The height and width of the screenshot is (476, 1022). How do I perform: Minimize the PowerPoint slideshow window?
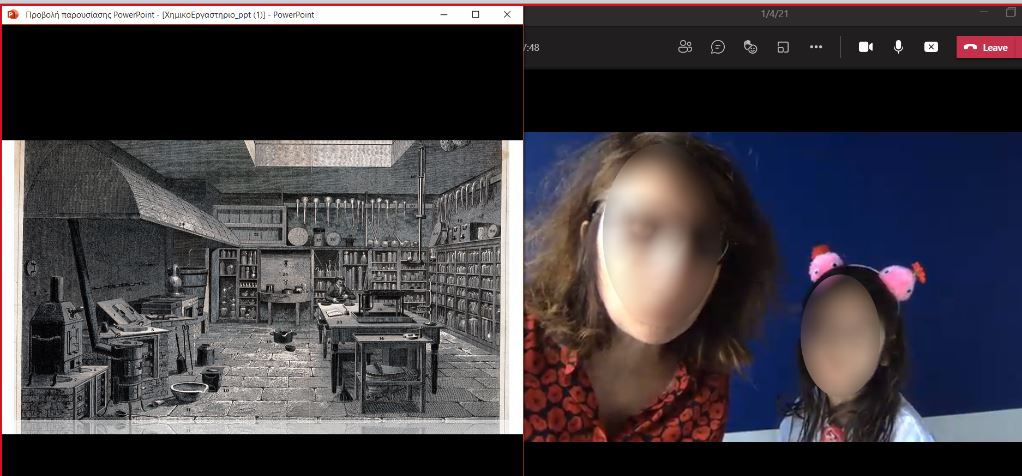click(444, 14)
